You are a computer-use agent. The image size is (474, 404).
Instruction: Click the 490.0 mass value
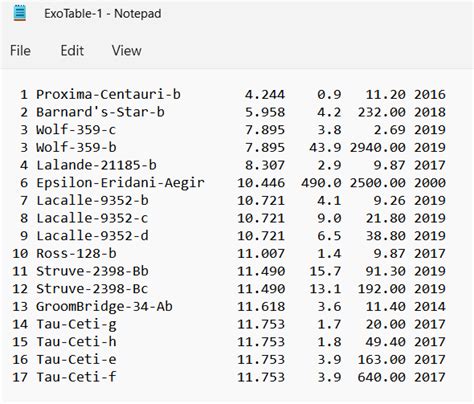[x=321, y=183]
